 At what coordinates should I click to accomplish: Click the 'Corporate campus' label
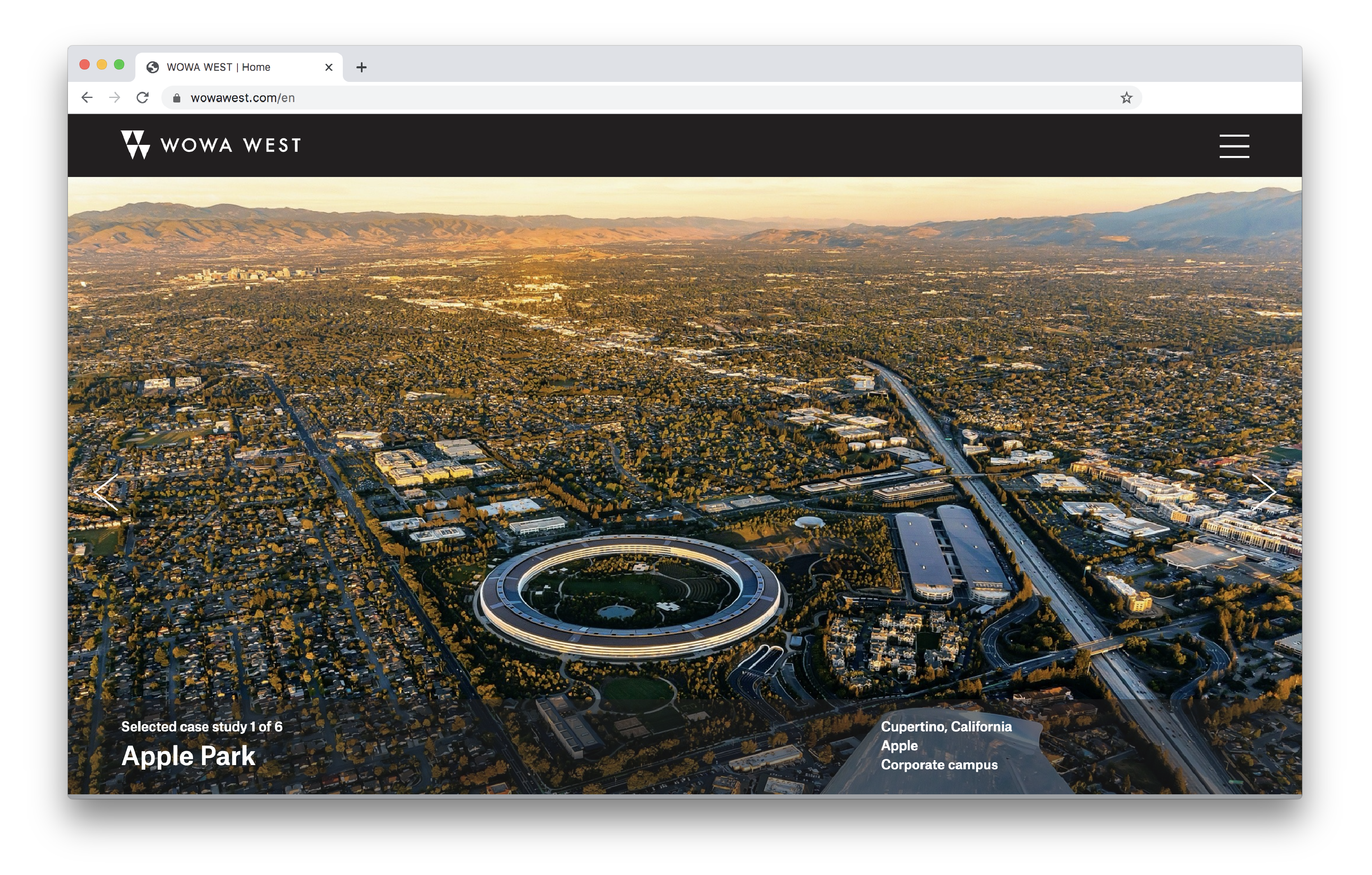pos(939,765)
